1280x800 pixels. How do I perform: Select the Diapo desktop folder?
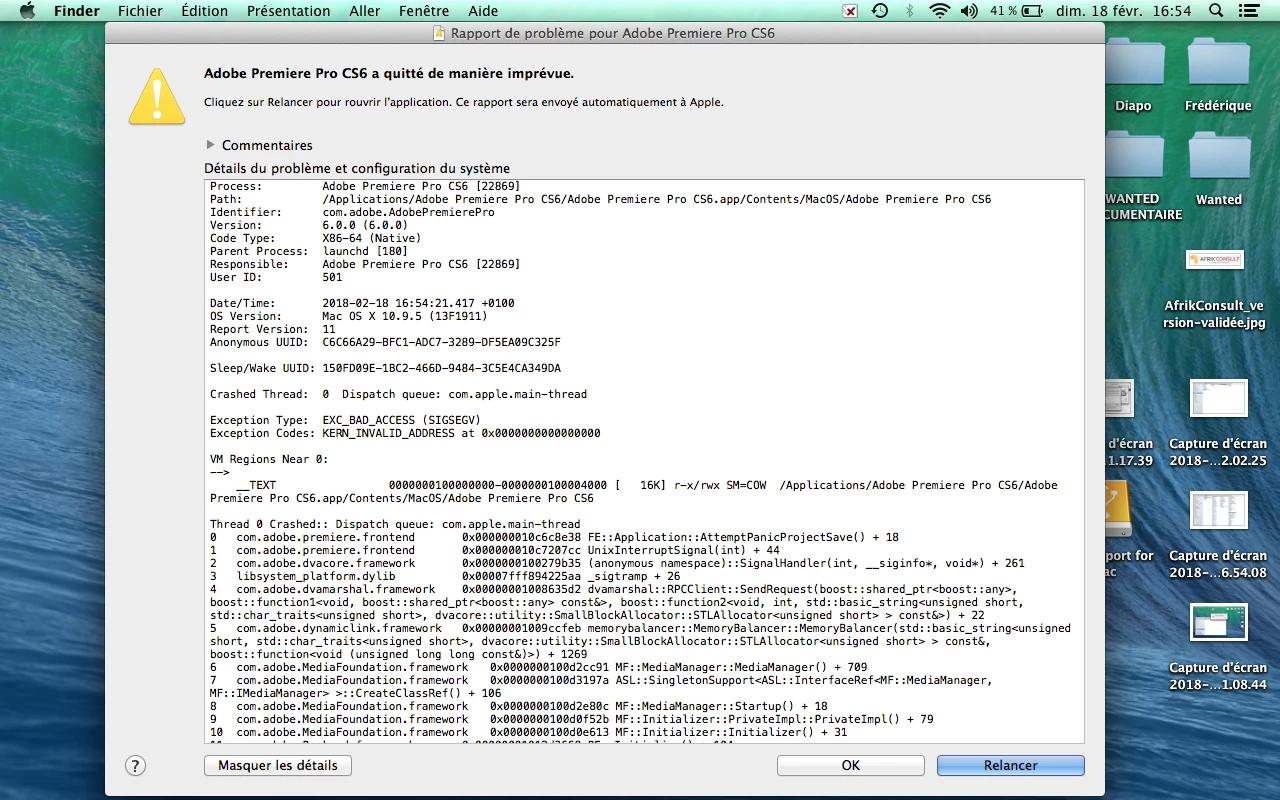point(1135,62)
